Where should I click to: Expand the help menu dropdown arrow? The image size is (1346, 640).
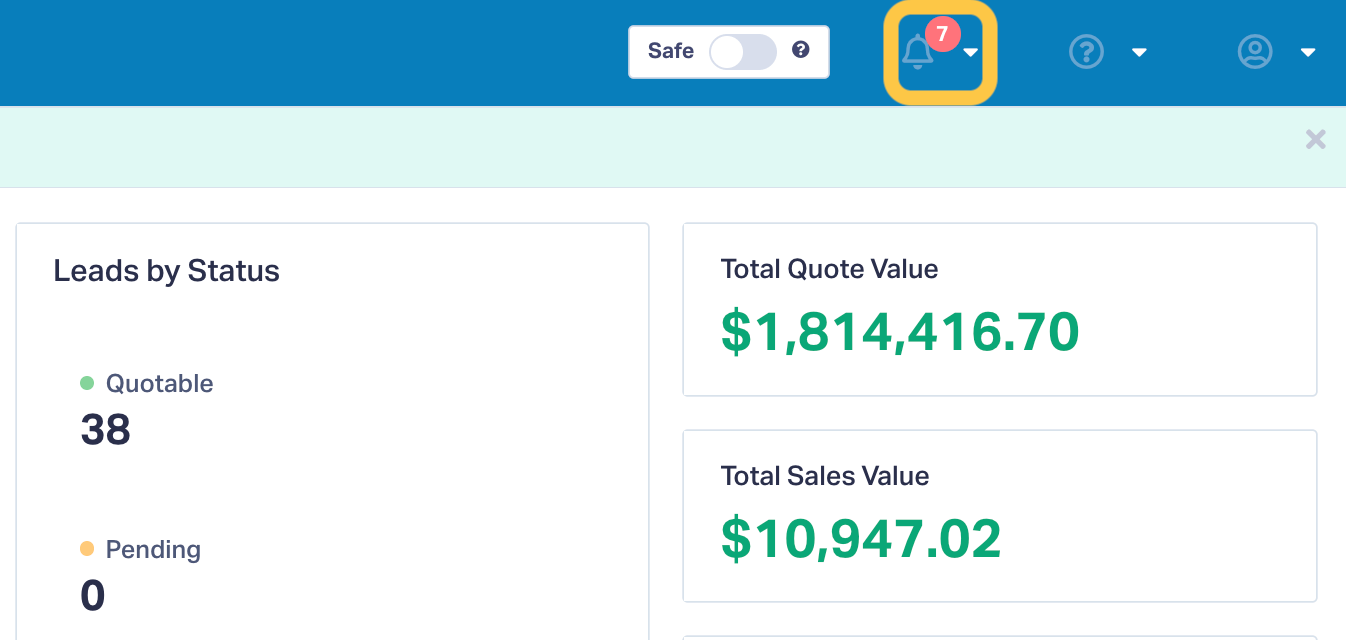coord(1139,53)
